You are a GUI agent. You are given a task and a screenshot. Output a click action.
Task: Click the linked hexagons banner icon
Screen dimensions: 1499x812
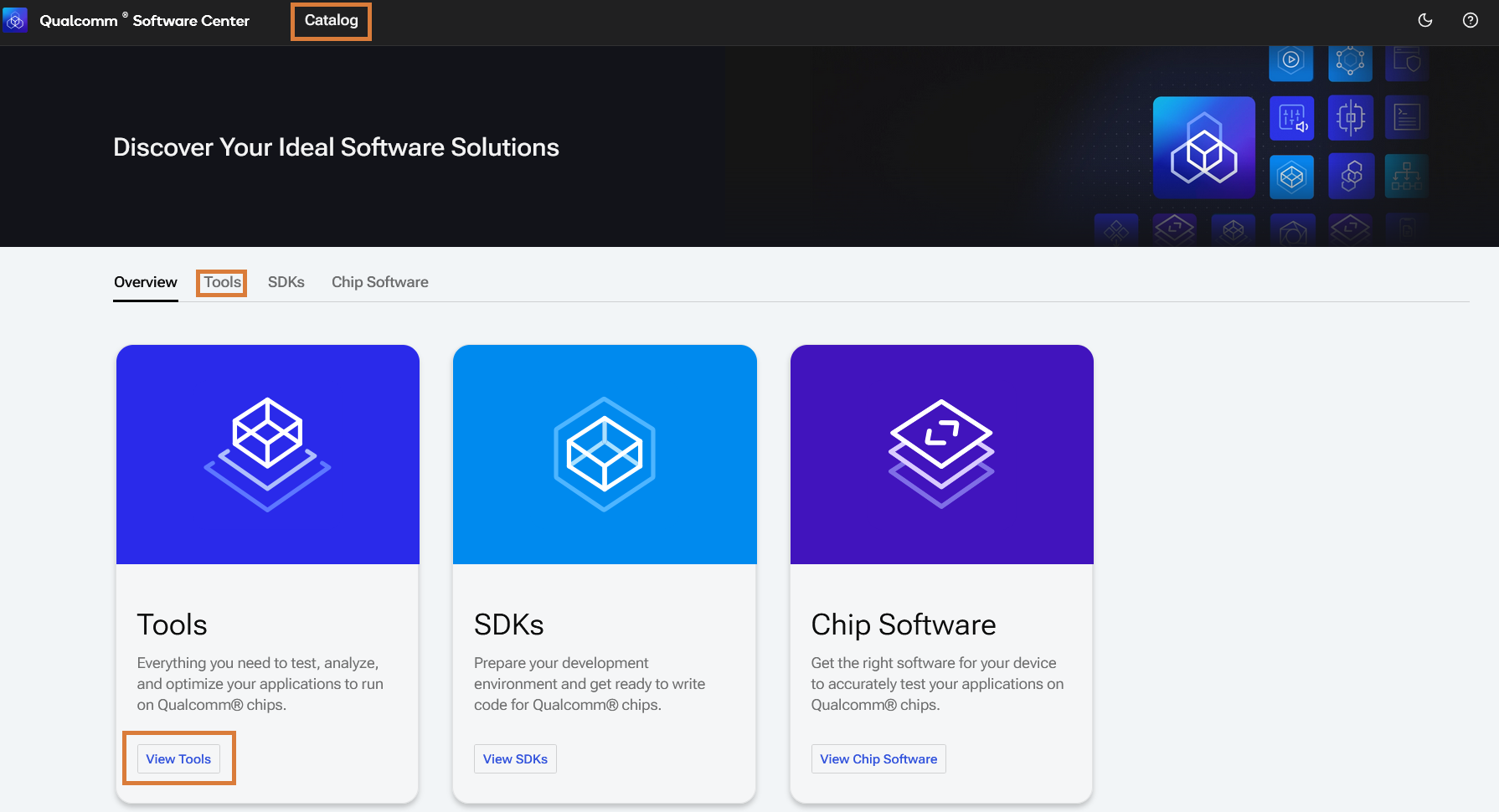coord(1351,177)
